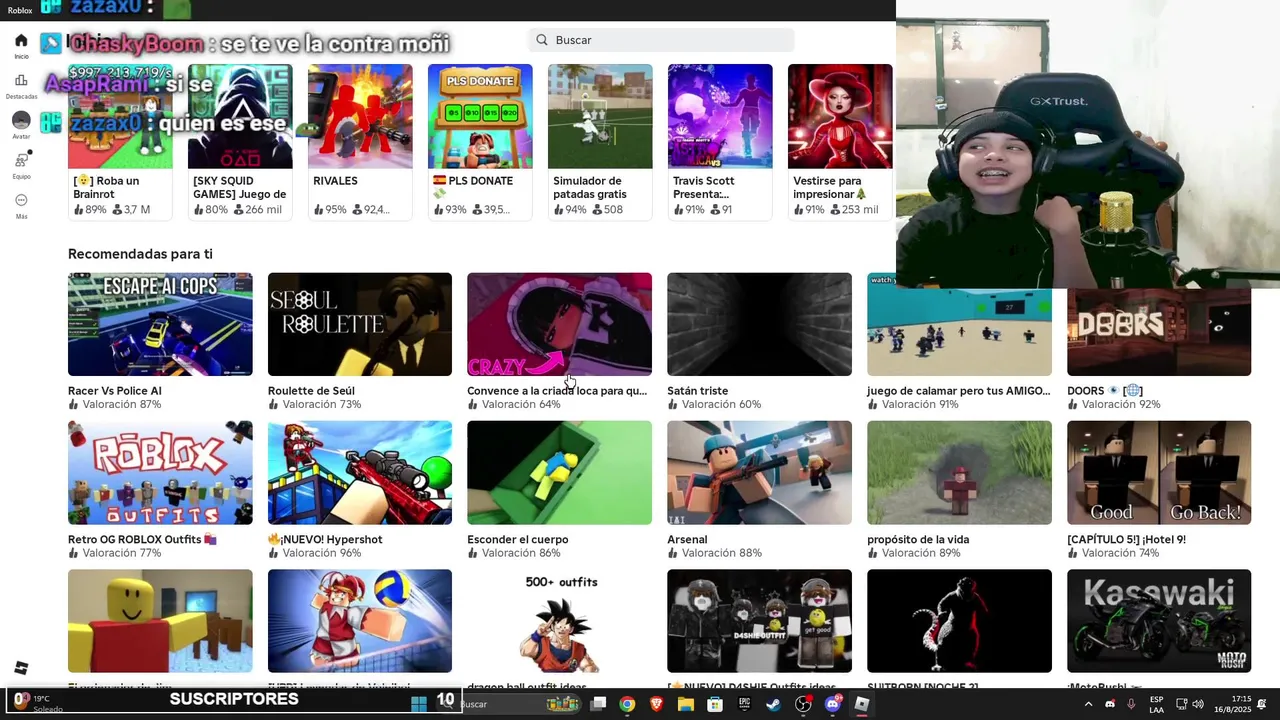Open Microsoft Store from taskbar
The image size is (1280, 720).
pos(715,704)
